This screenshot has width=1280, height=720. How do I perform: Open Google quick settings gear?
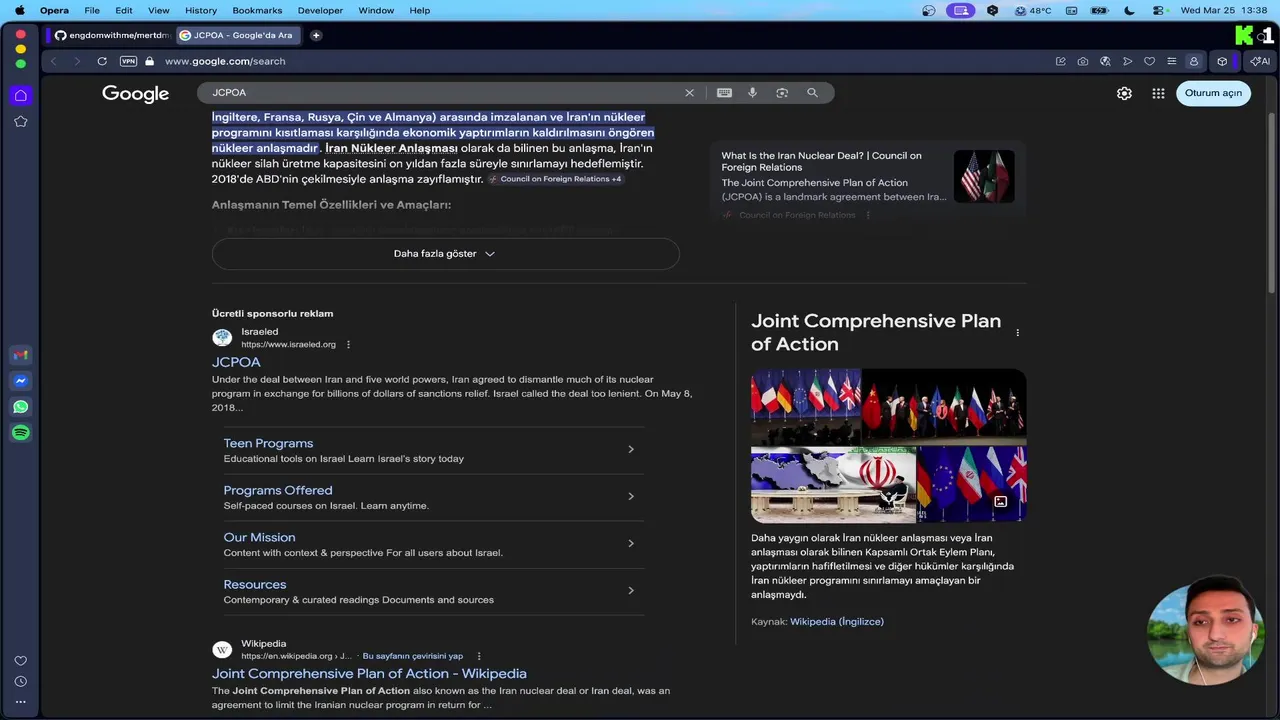(x=1124, y=93)
